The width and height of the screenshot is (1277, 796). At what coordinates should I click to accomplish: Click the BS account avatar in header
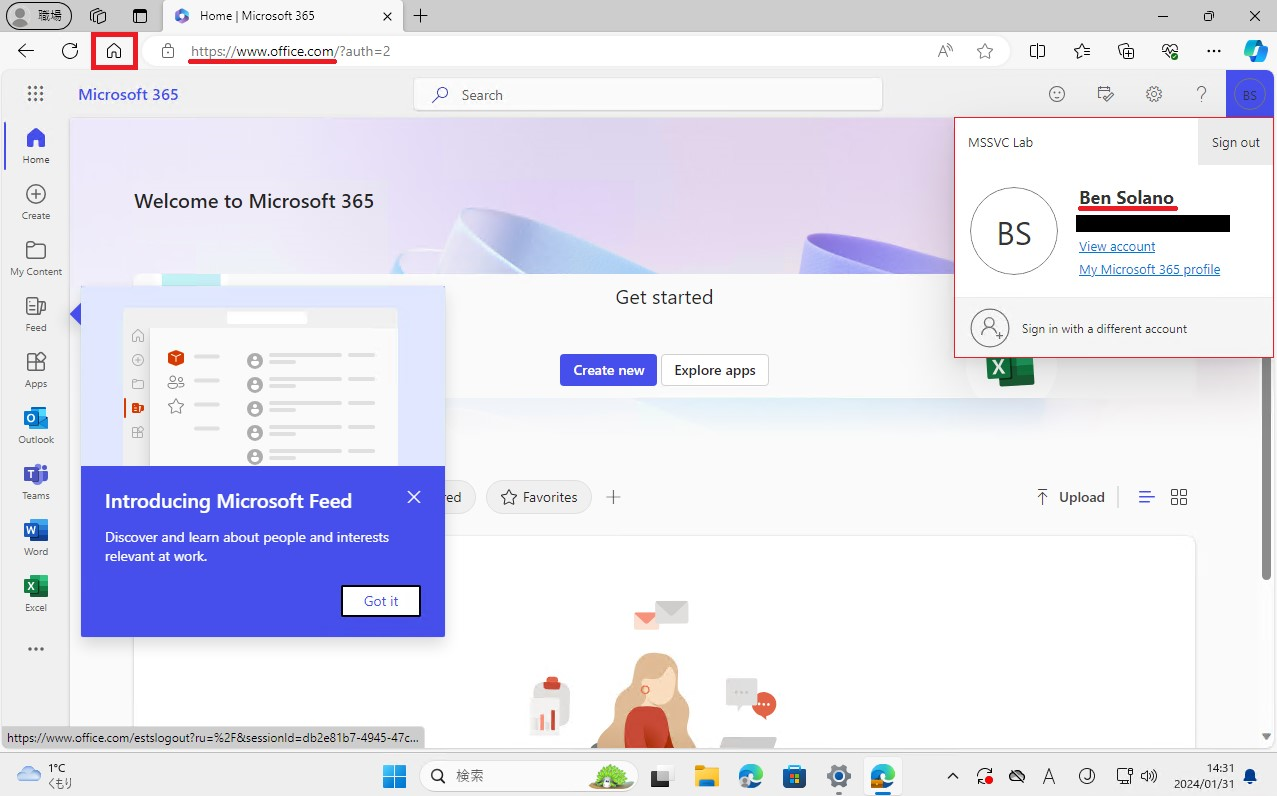coord(1250,95)
